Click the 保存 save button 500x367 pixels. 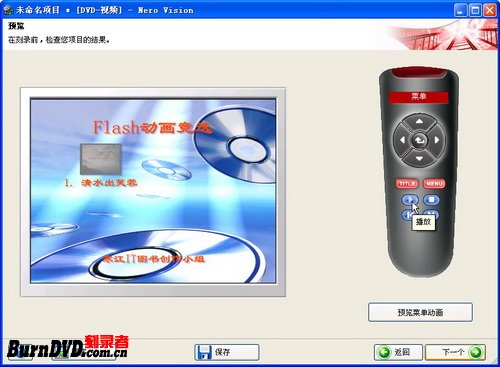[x=227, y=352]
